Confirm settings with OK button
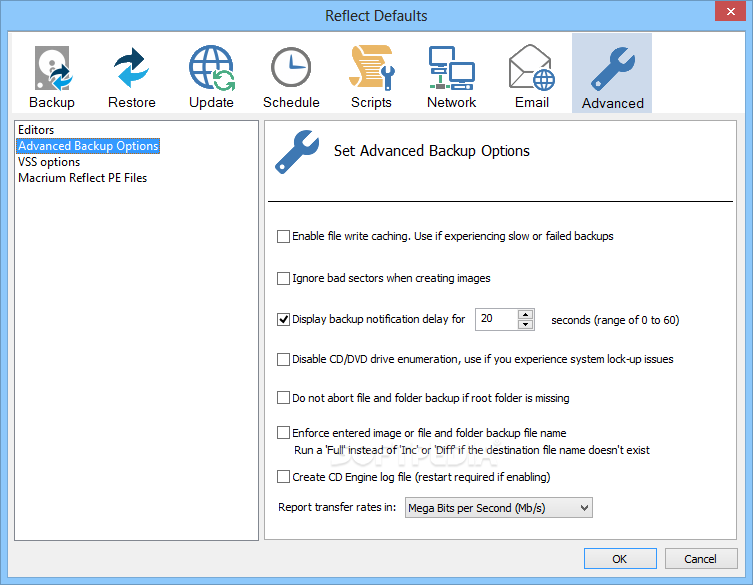Screen dimensions: 753x585 click(620, 559)
